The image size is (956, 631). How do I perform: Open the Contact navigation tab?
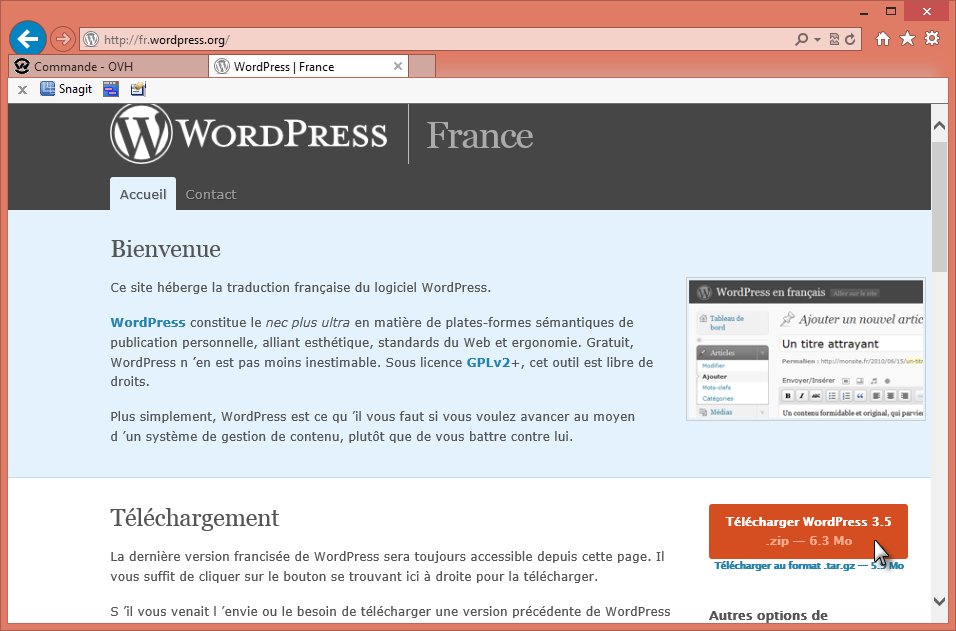pyautogui.click(x=210, y=194)
